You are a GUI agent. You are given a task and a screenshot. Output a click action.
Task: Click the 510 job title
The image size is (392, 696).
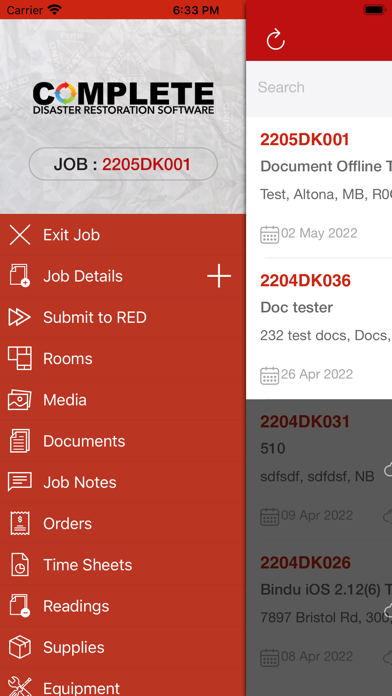pyautogui.click(x=273, y=448)
